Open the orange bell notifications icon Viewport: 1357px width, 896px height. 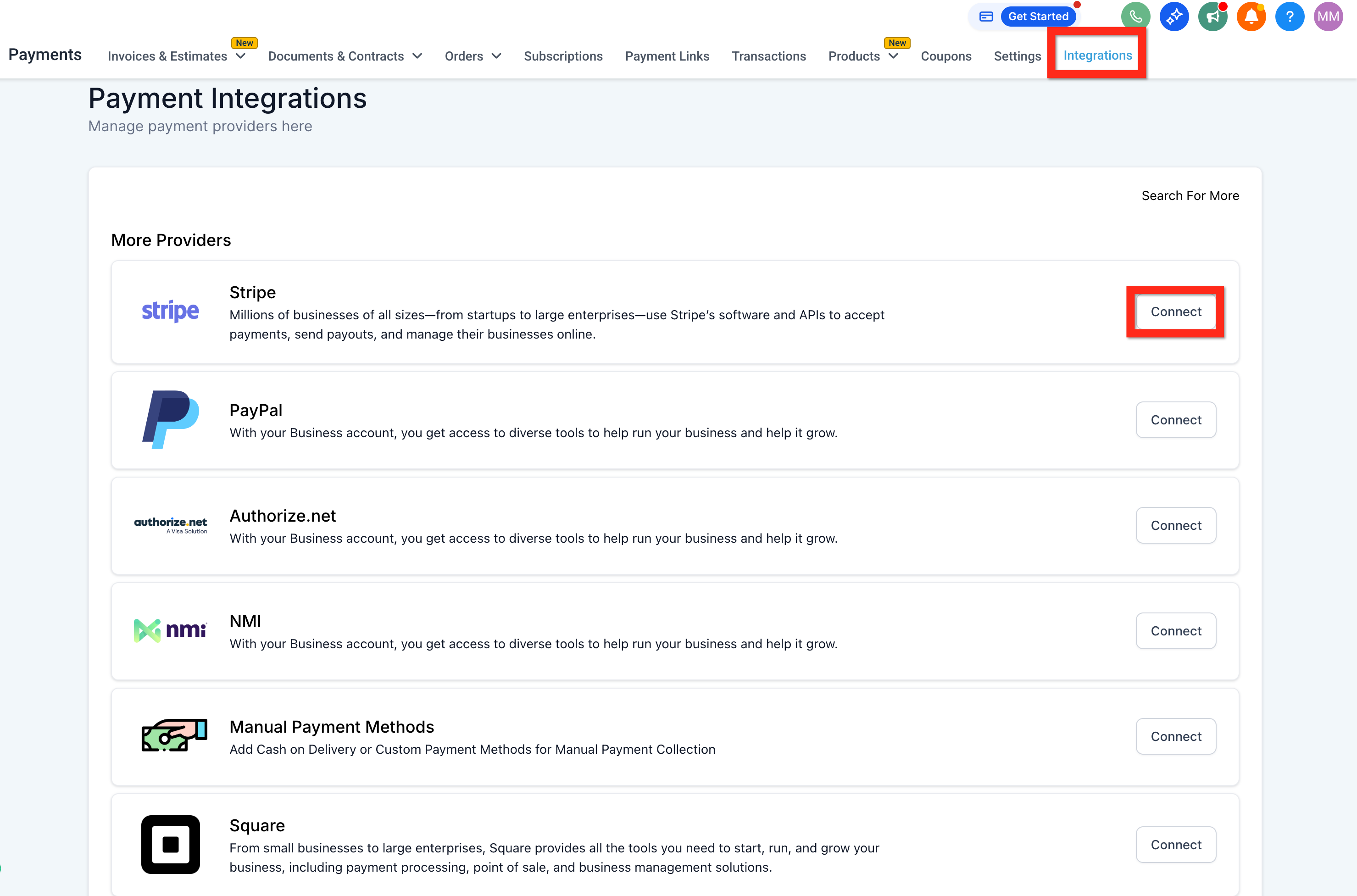(1251, 17)
